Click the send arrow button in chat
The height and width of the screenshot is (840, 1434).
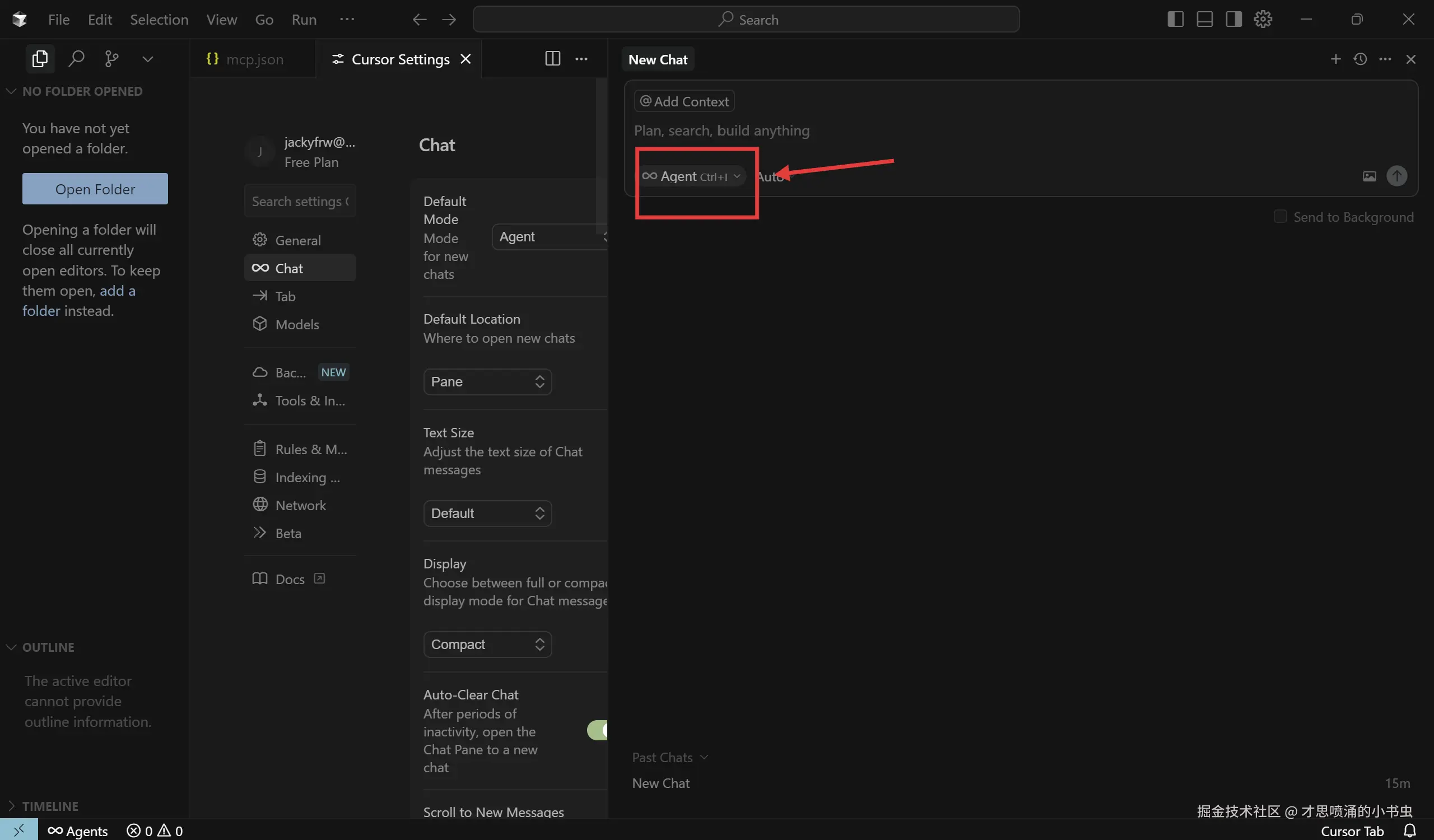[1396, 176]
